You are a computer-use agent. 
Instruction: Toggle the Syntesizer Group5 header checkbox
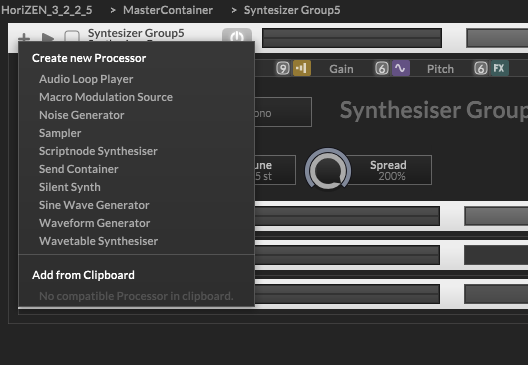[72, 36]
